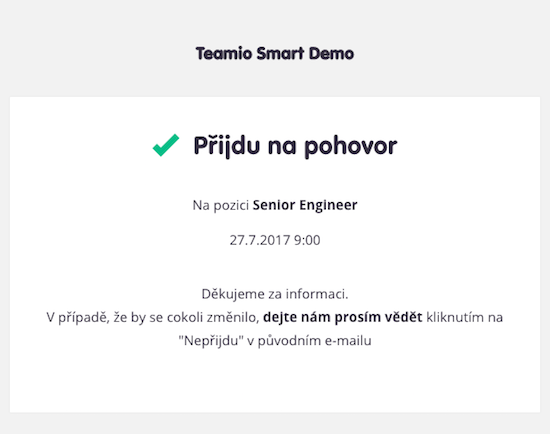
Task: Click the words "kliknutím na"
Action: point(464,317)
